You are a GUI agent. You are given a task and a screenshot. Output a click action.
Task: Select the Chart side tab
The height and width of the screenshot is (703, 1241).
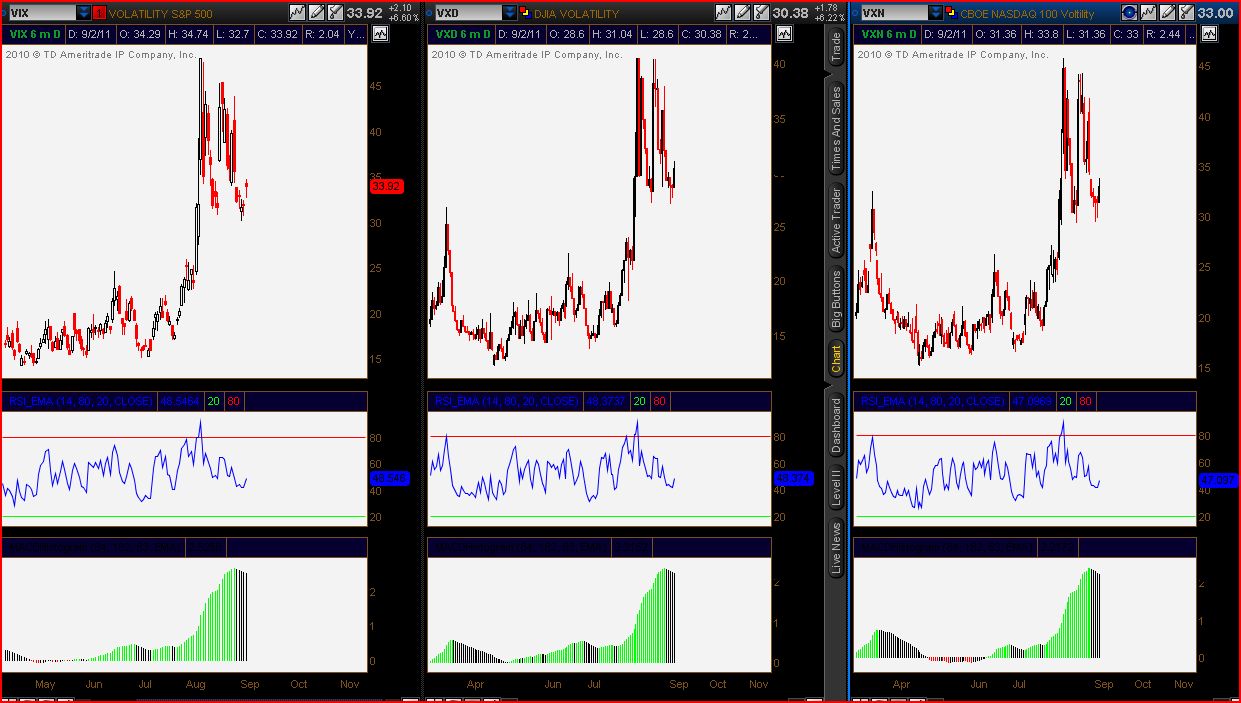pyautogui.click(x=836, y=358)
